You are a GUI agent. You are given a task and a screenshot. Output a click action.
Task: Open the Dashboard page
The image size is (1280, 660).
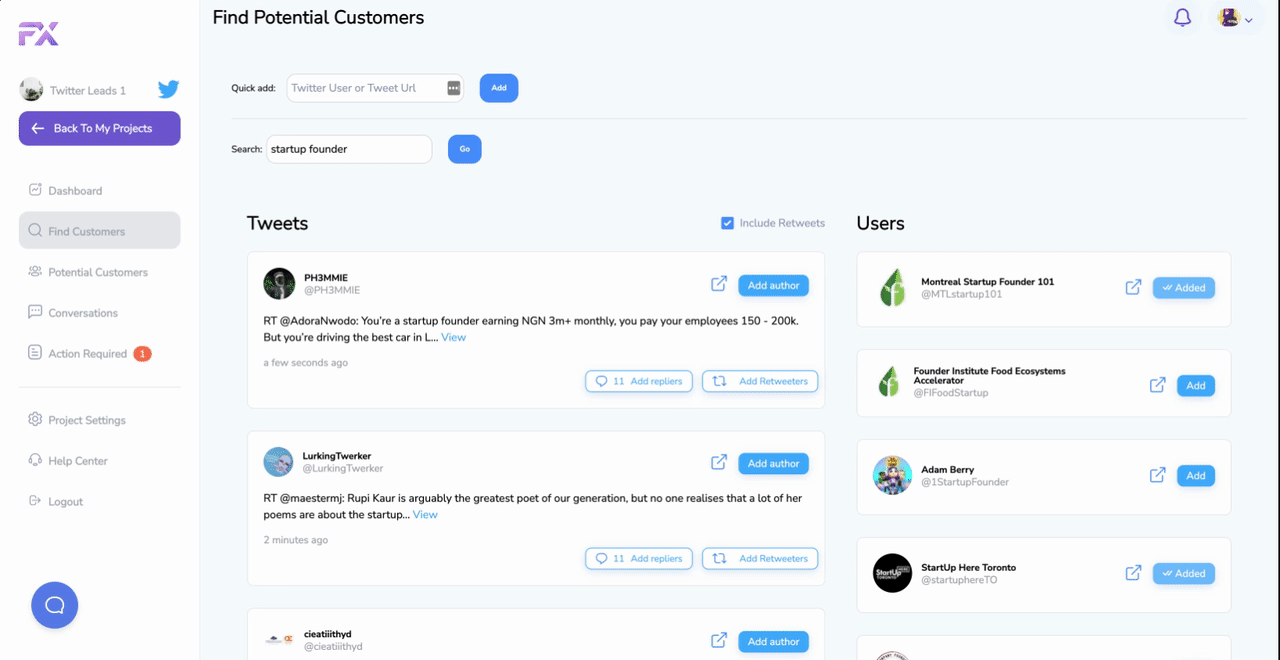(x=75, y=190)
